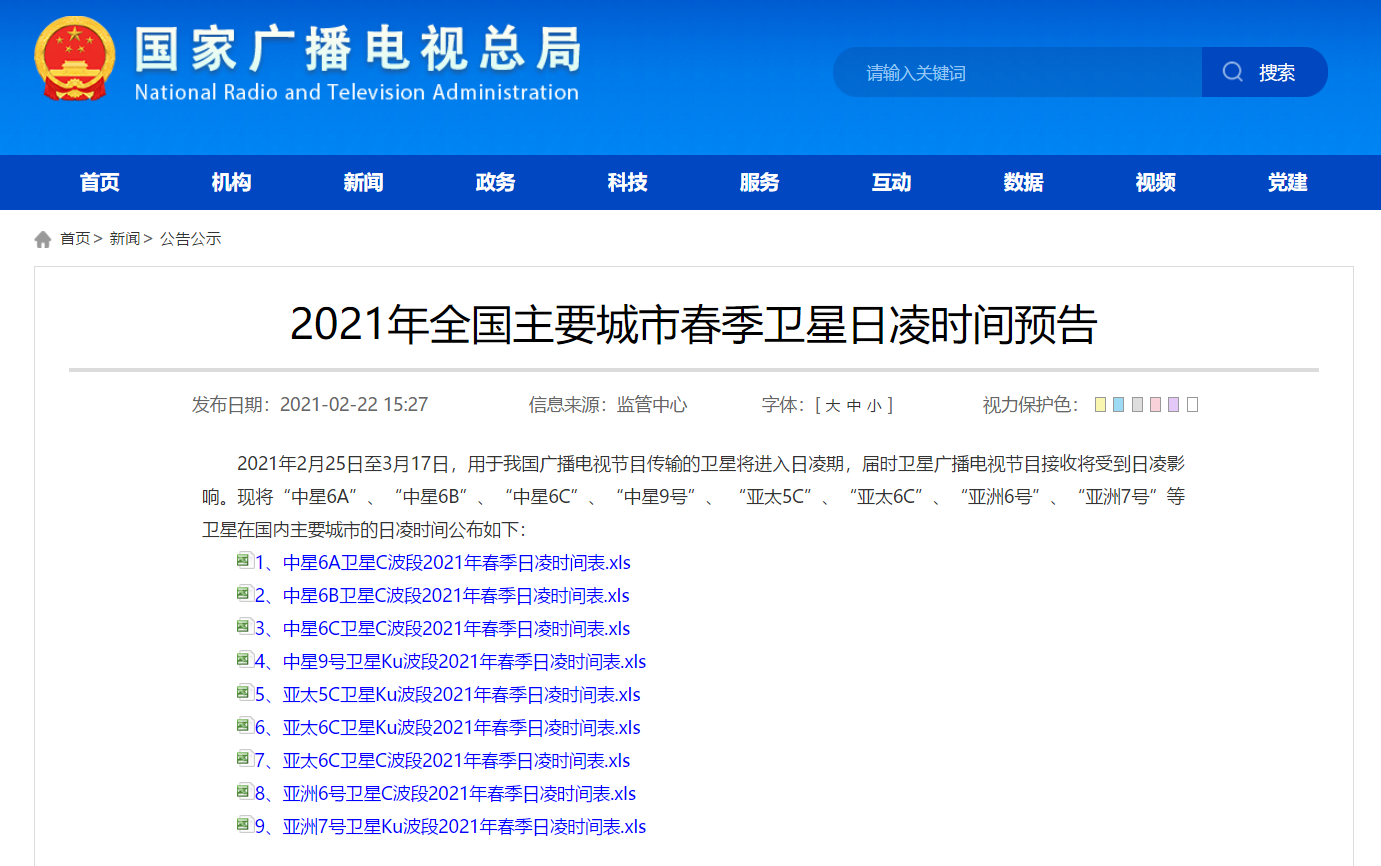Select the yellow eye-protection color swatch
Viewport: 1381px width, 866px height.
pos(1100,405)
